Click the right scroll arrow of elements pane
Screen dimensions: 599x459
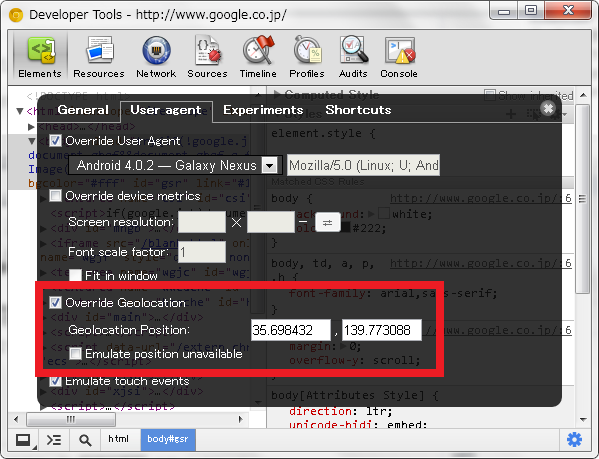coord(241,419)
